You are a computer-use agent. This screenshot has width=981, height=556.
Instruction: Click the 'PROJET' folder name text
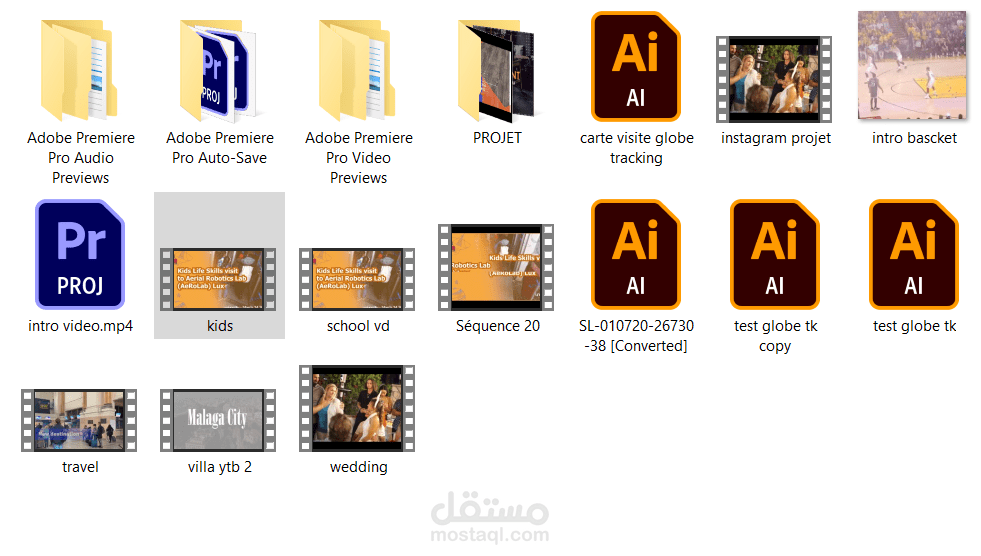click(497, 138)
